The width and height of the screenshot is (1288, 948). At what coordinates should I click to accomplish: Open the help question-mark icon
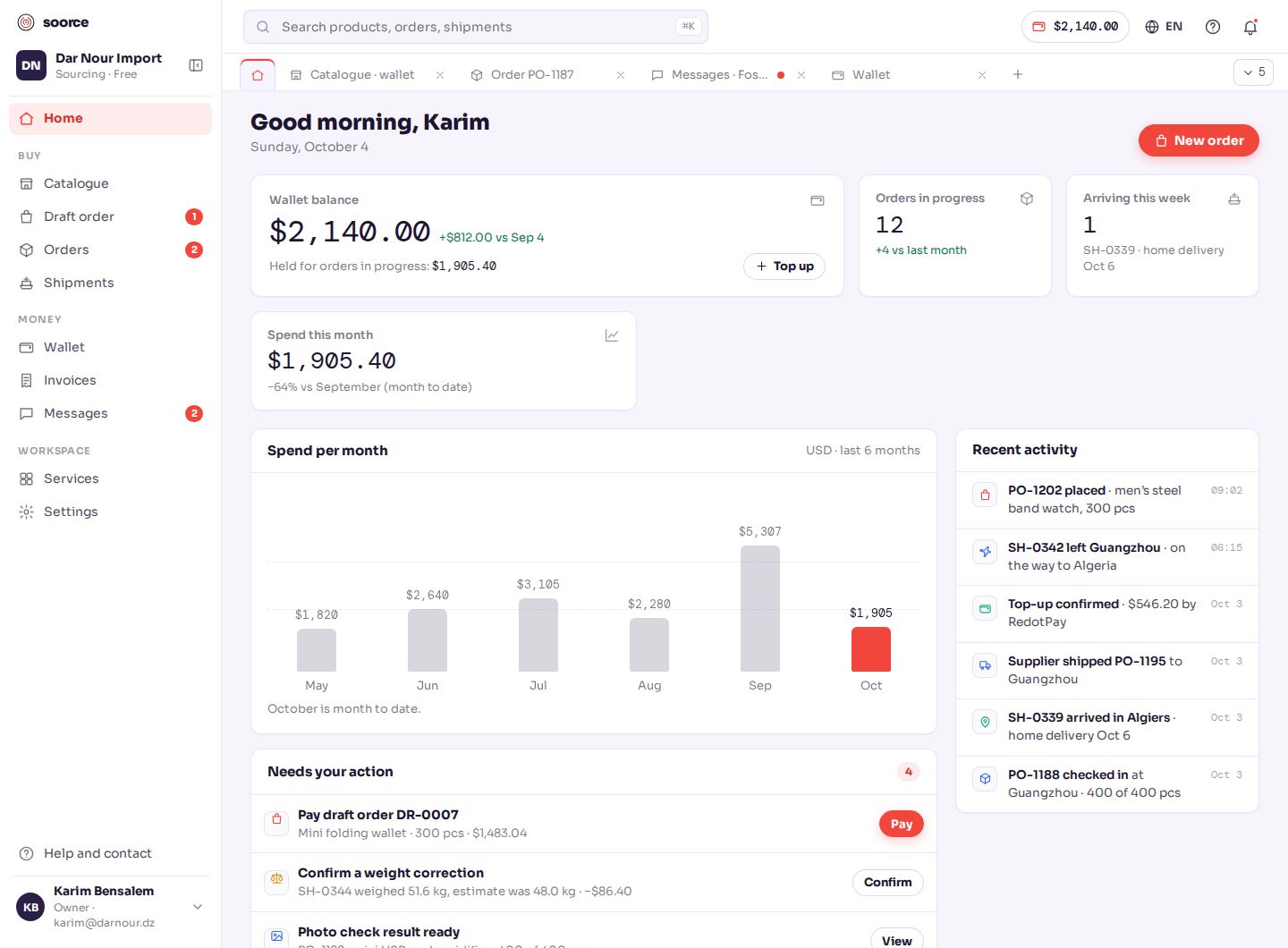coord(1213,27)
